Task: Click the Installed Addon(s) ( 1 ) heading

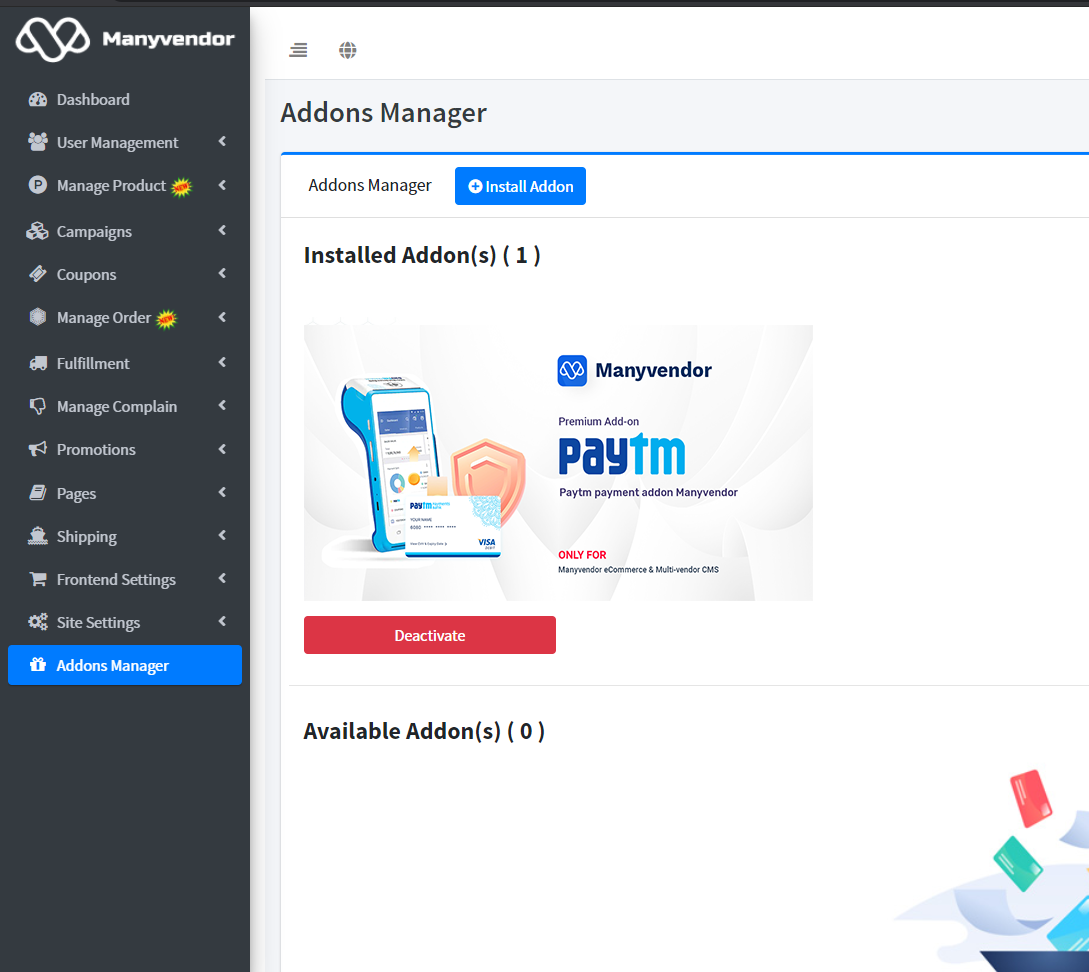Action: 422,255
